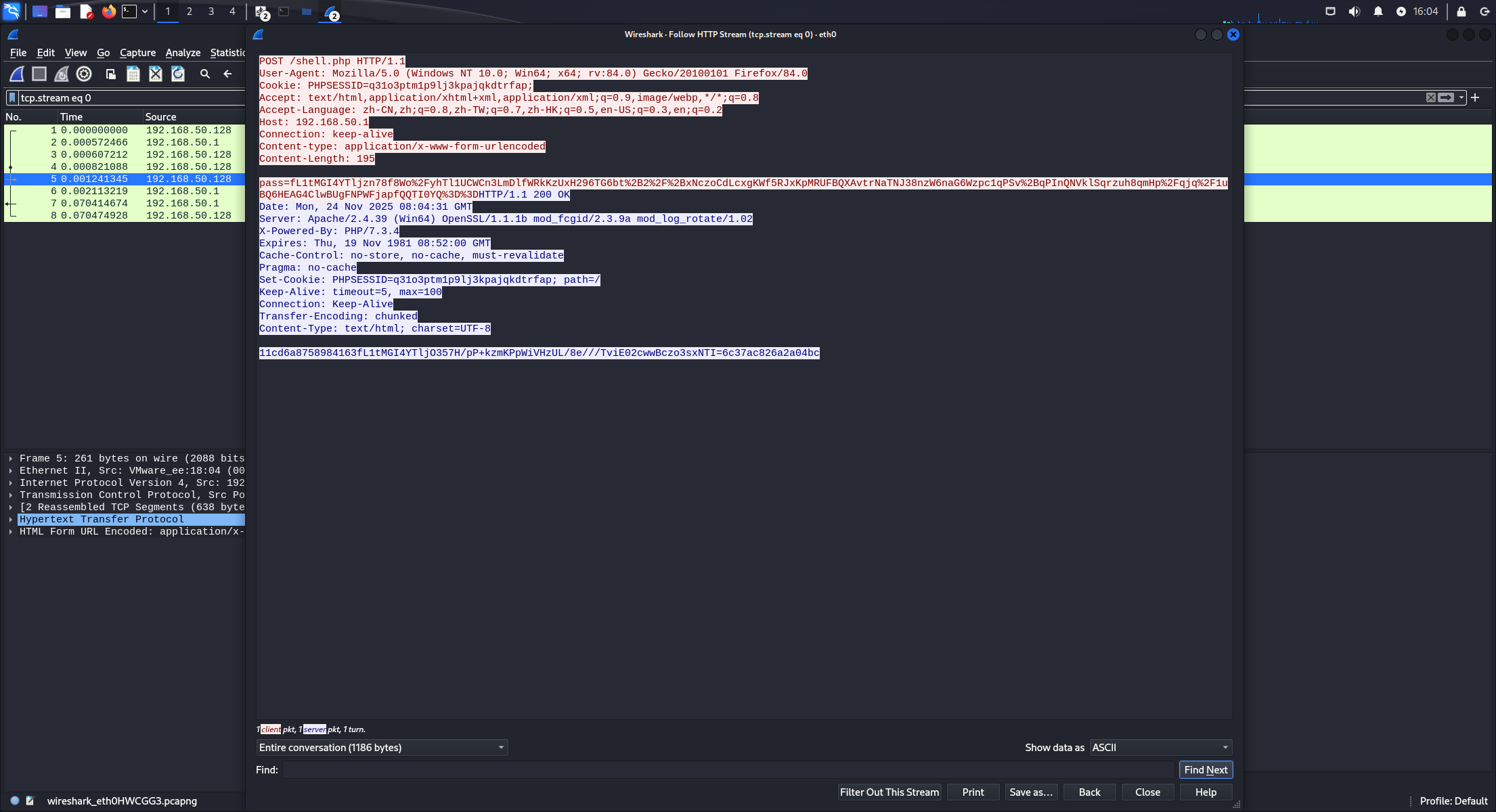This screenshot has height=812, width=1496.
Task: Expand the Transmission Control Protocol row
Action: tap(11, 495)
